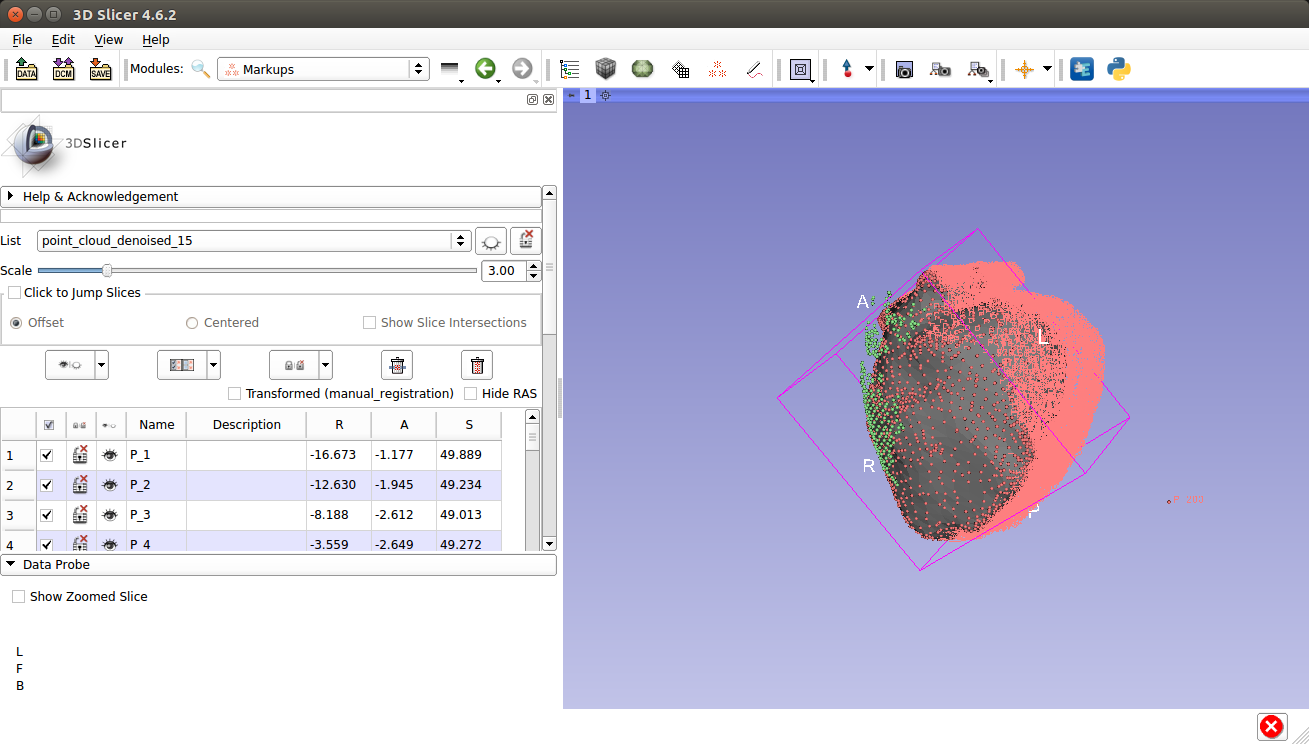Toggle visibility eye for P_1
This screenshot has width=1309, height=744.
[109, 456]
